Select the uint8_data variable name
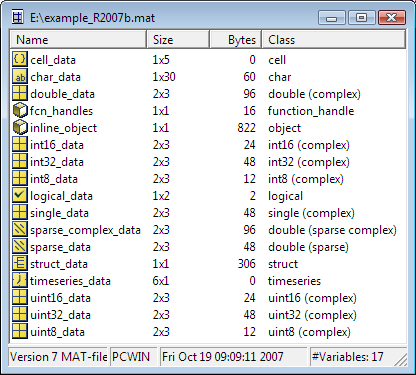416x375 pixels. pos(57,332)
